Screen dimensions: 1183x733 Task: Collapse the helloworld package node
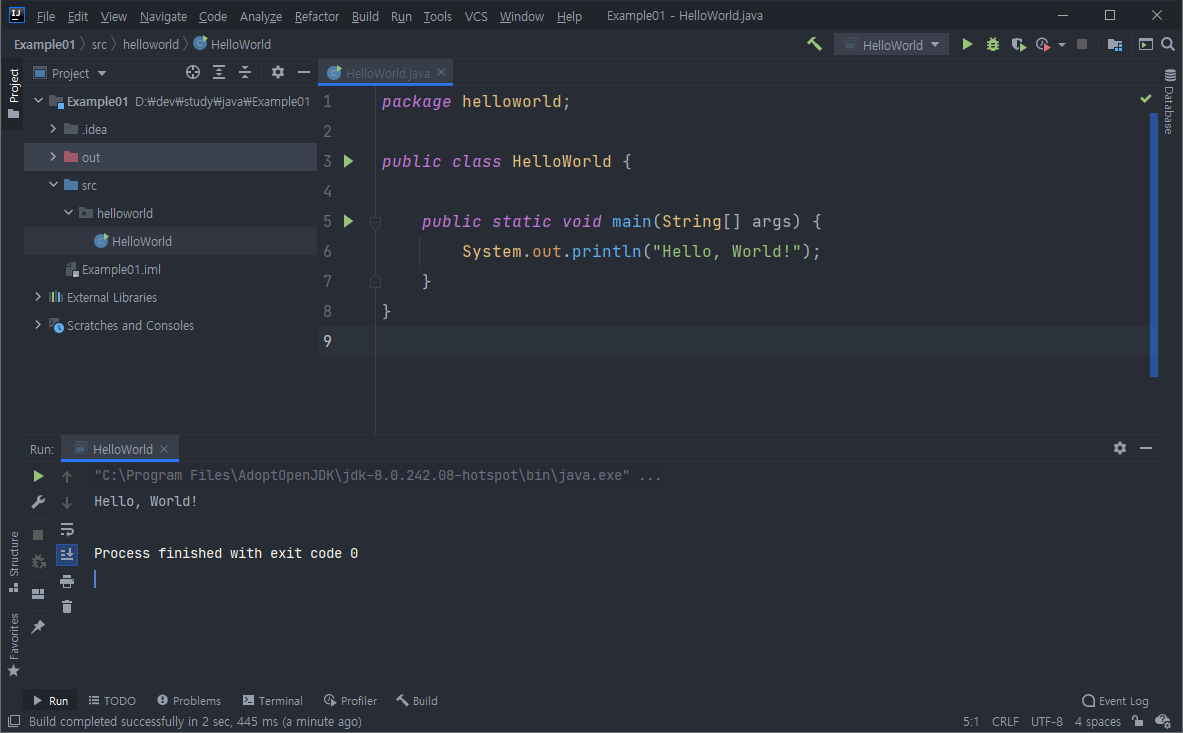click(68, 213)
